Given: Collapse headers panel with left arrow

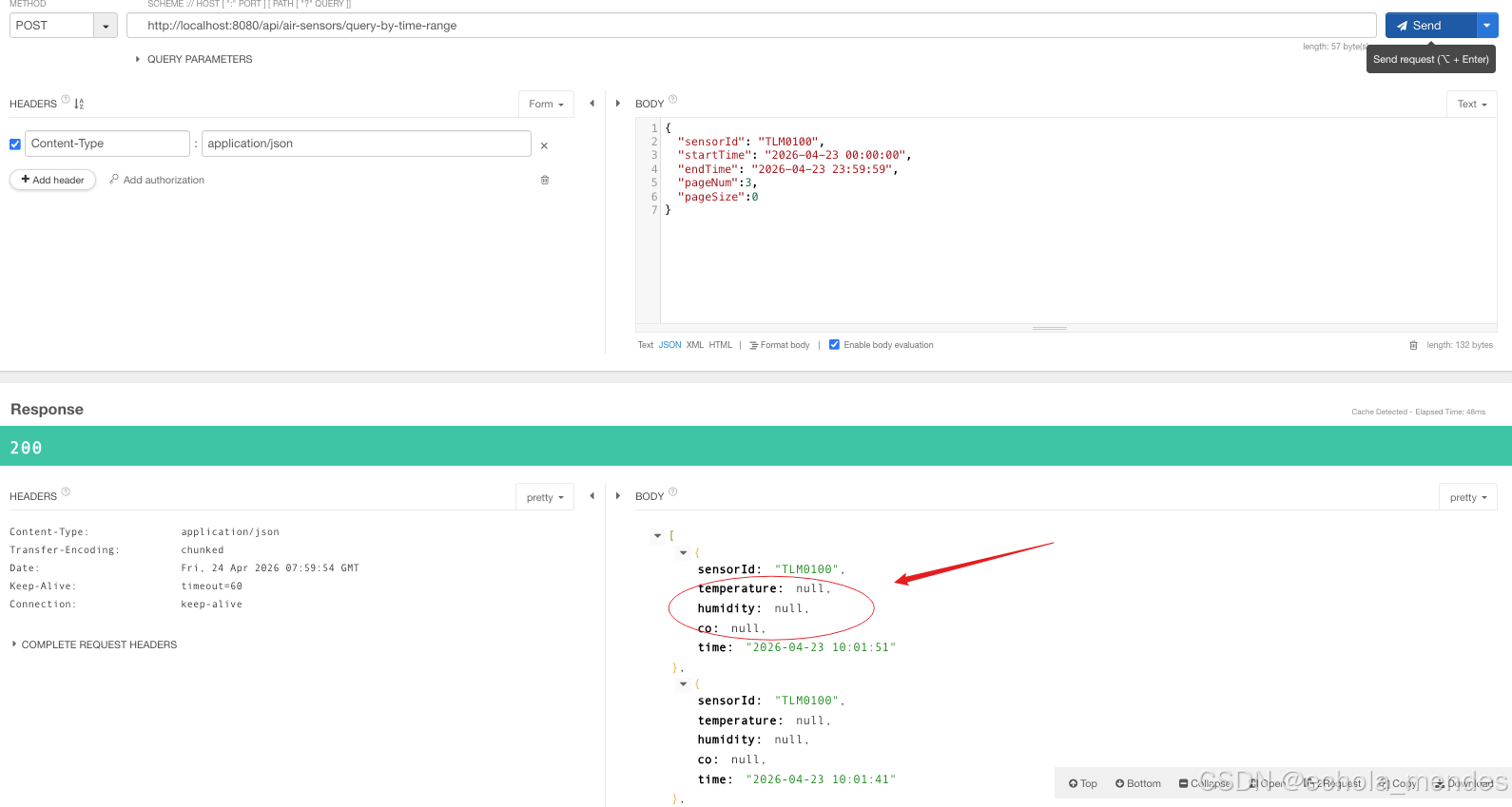Looking at the screenshot, I should click(591, 103).
